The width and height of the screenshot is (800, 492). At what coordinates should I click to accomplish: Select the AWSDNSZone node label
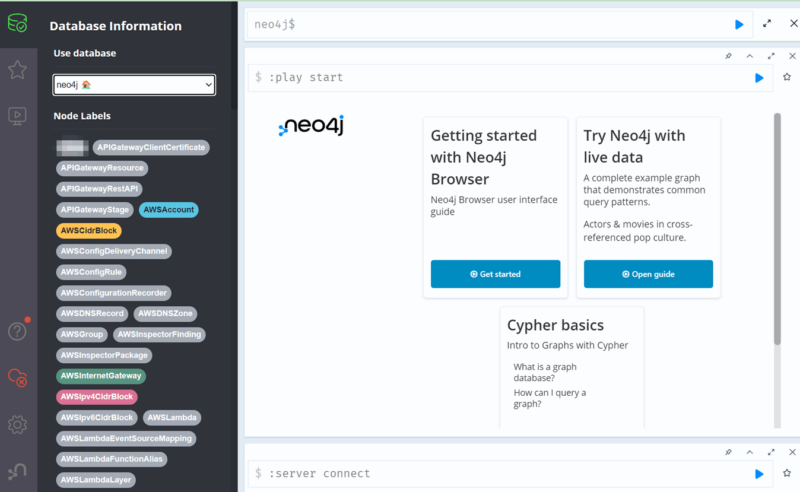165,313
